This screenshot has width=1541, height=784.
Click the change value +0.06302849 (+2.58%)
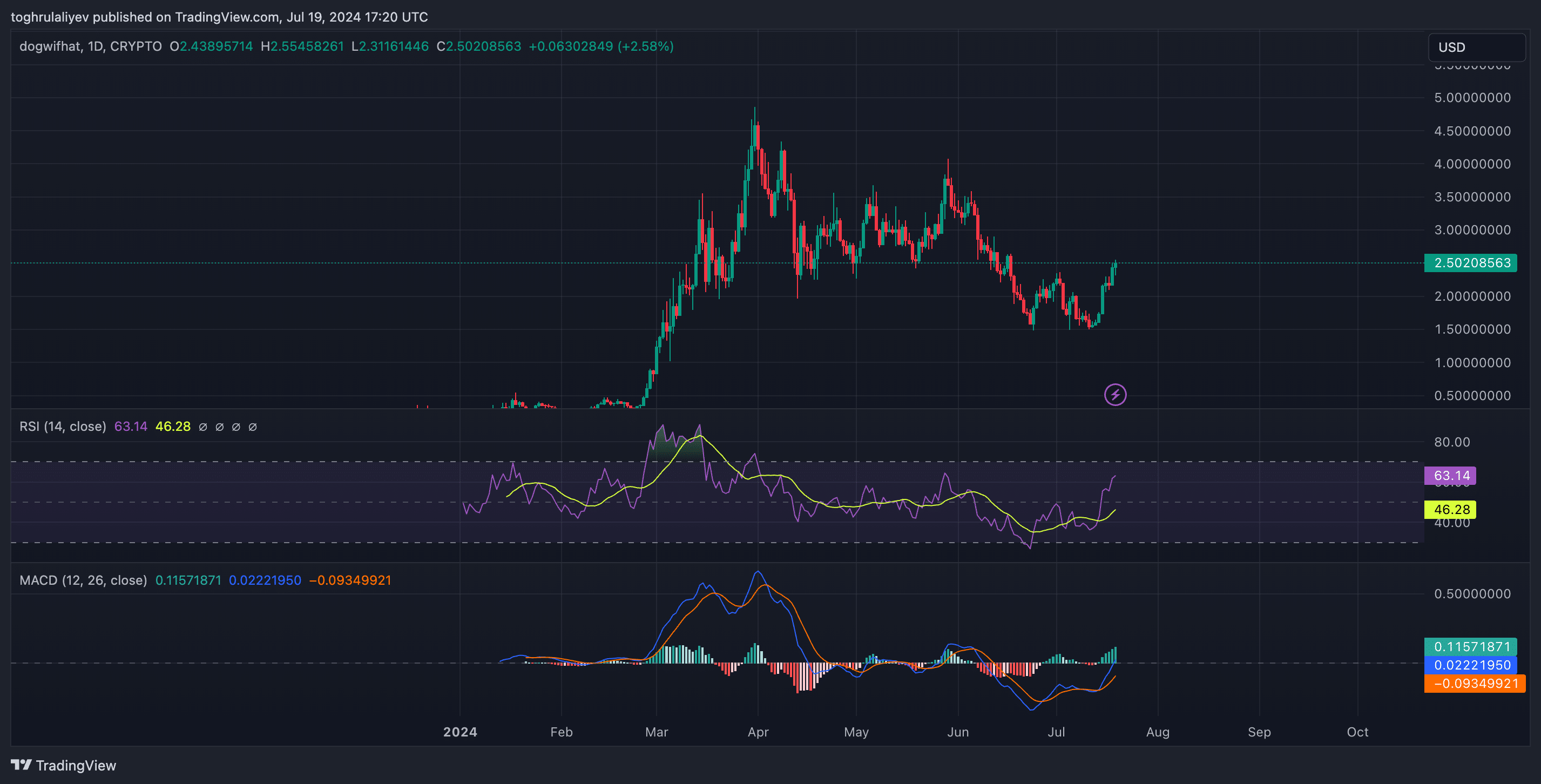[601, 46]
